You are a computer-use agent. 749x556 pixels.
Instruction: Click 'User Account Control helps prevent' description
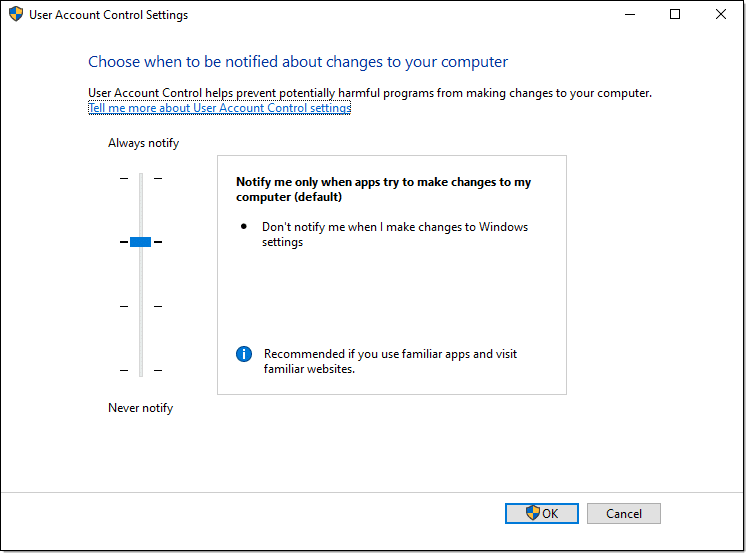[x=370, y=93]
